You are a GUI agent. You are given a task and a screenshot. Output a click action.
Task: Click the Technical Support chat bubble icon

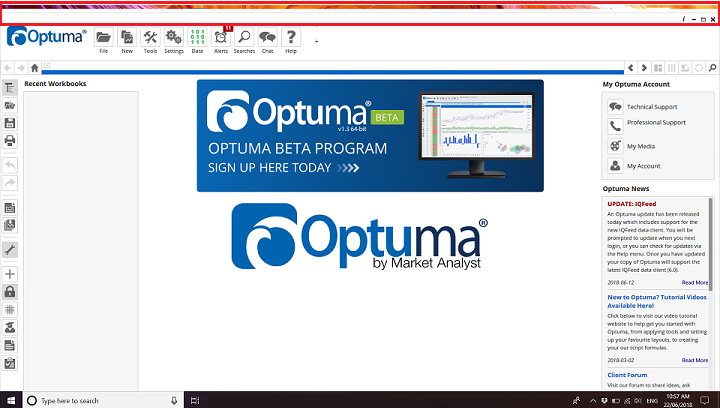click(615, 106)
